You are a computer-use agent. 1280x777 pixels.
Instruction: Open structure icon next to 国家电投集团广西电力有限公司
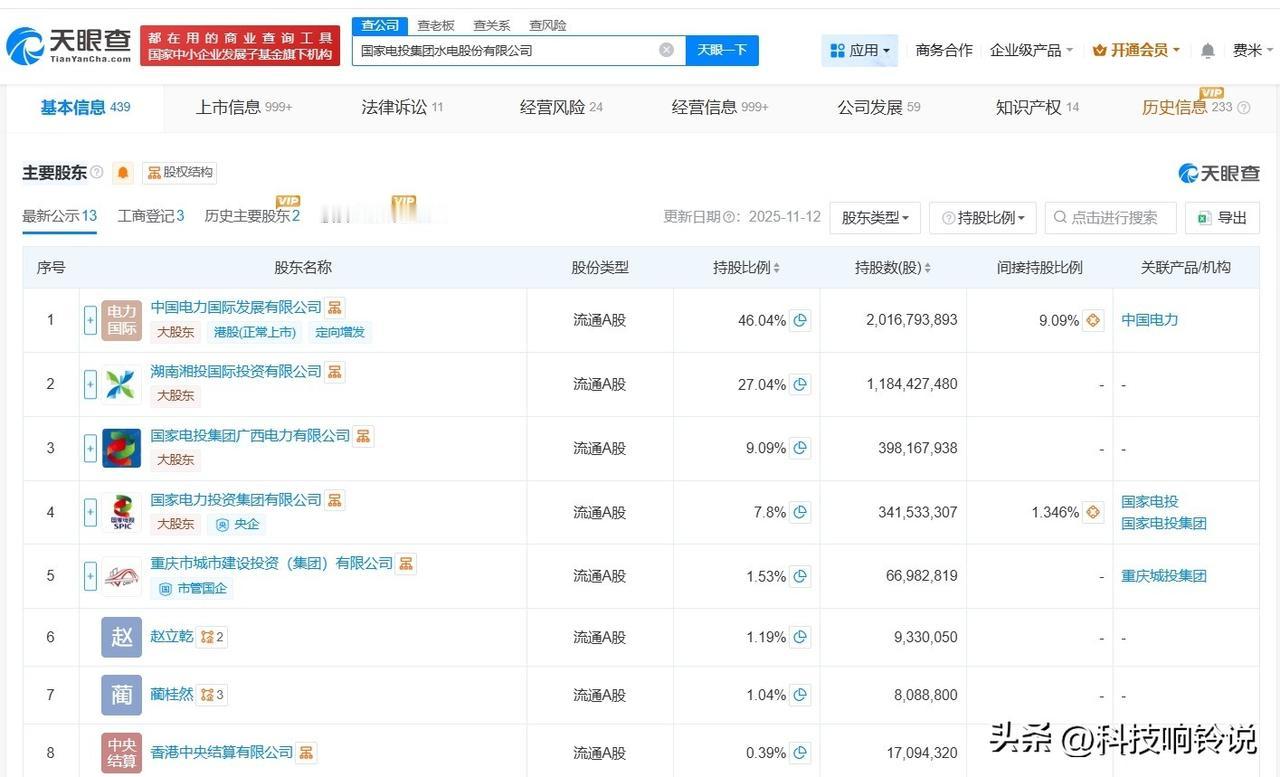364,435
